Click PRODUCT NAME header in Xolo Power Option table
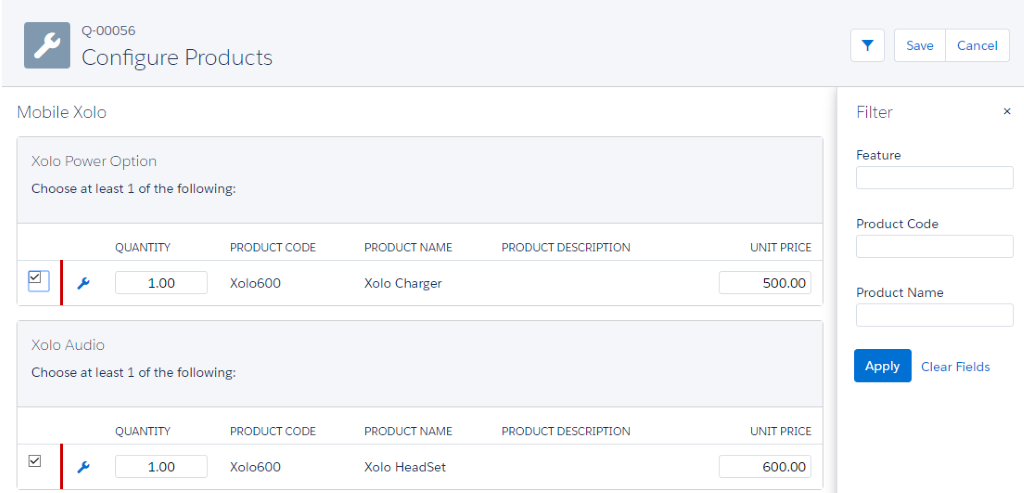 (408, 247)
